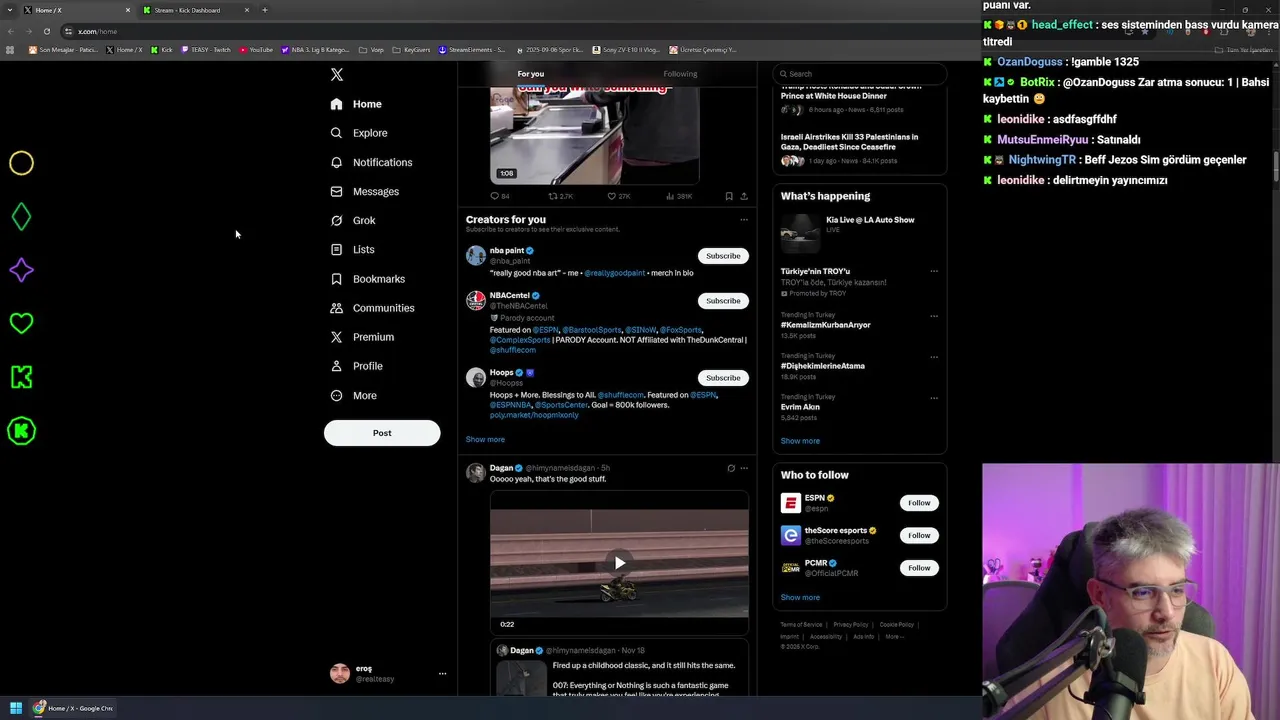Switch to the For you tab

point(531,74)
